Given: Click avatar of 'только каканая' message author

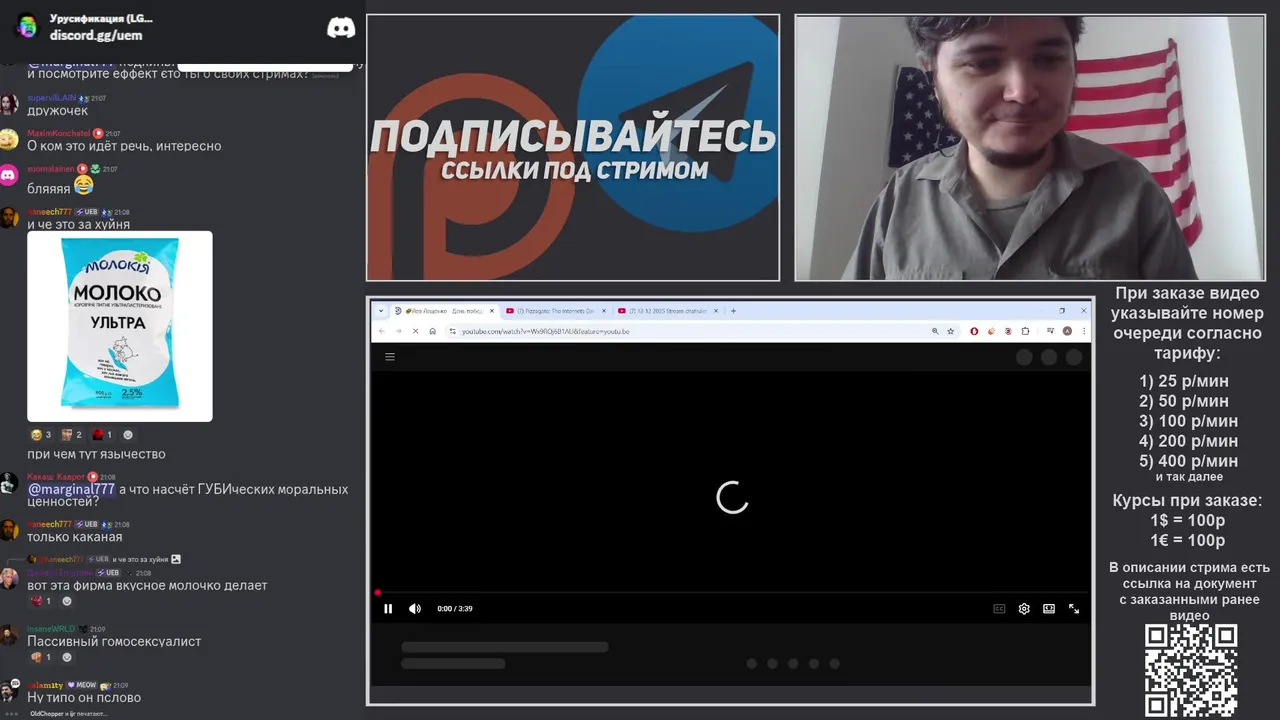Looking at the screenshot, I should tap(9, 529).
